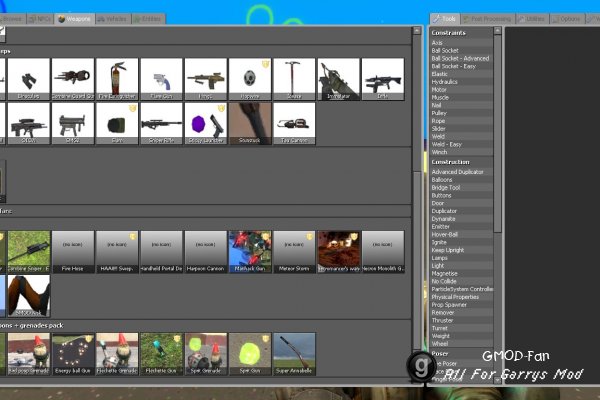Select the Dynamite tool
This screenshot has width=600, height=400.
point(461,219)
